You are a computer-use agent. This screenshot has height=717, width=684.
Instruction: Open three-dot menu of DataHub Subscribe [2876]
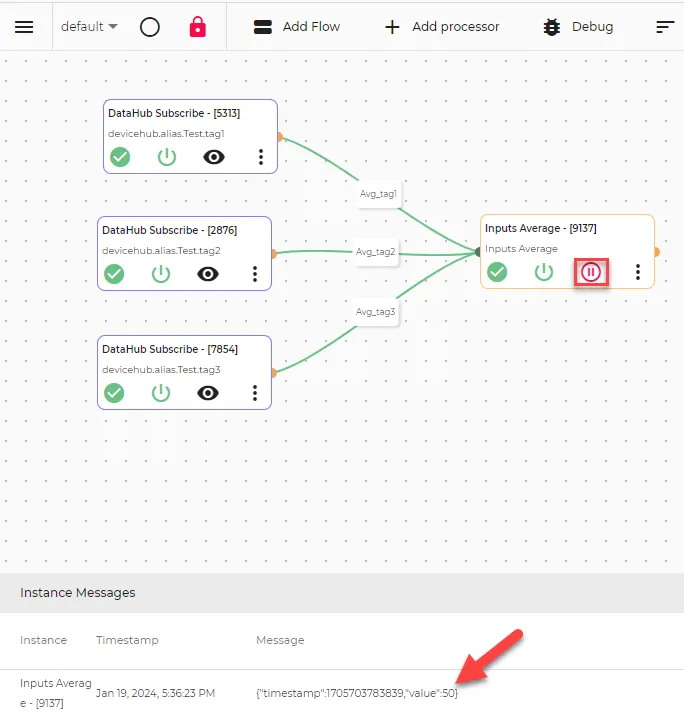255,274
